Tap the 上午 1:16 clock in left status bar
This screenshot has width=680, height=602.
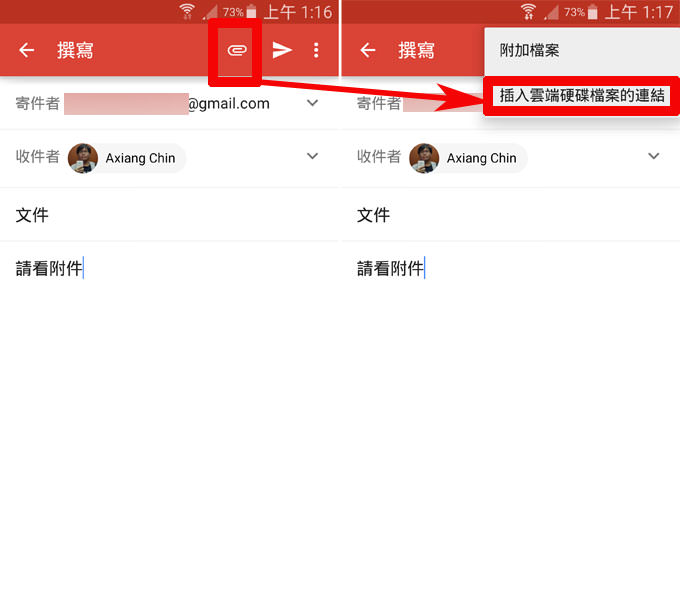298,12
